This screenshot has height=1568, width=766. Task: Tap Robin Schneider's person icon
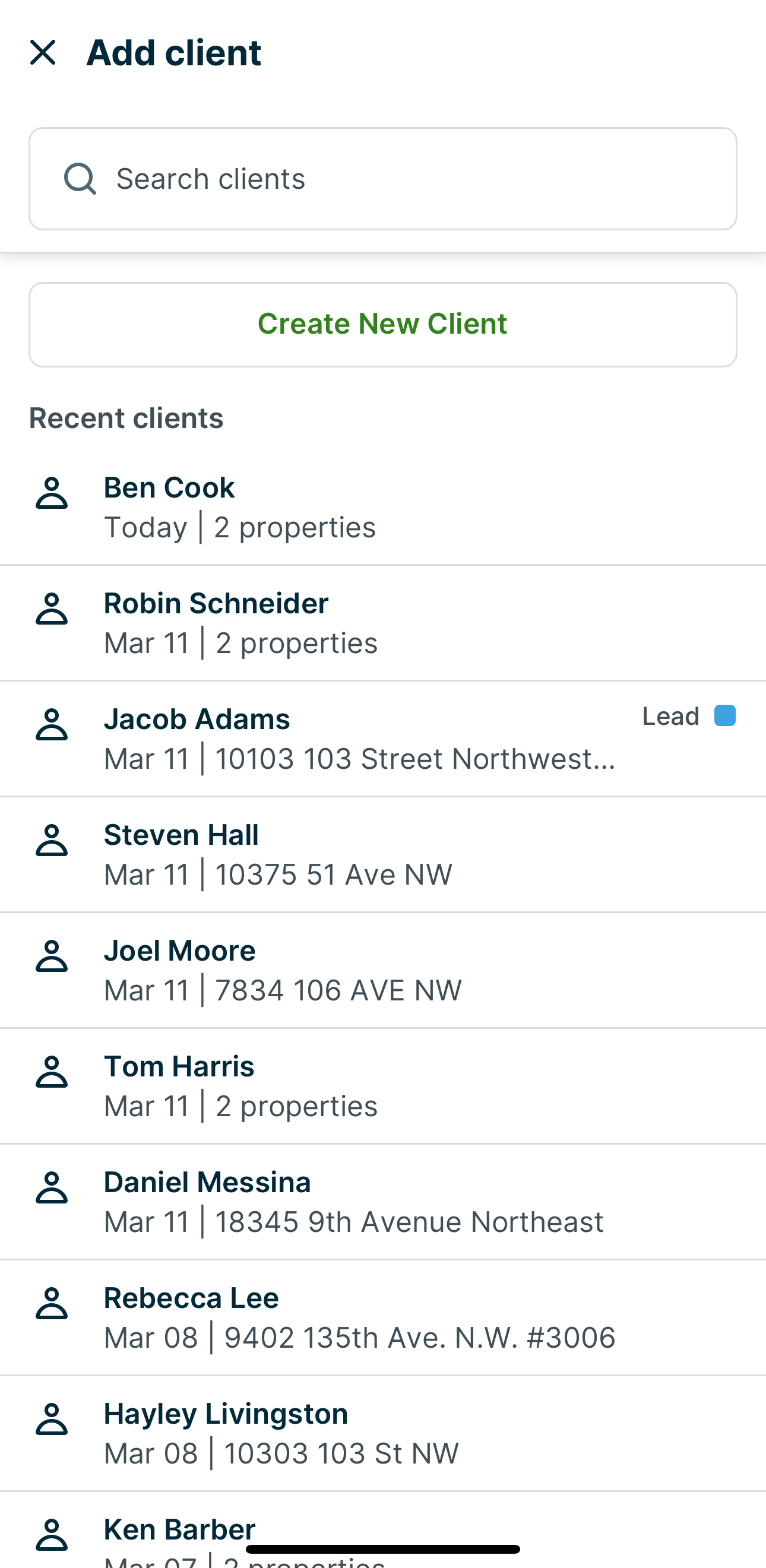pyautogui.click(x=52, y=609)
